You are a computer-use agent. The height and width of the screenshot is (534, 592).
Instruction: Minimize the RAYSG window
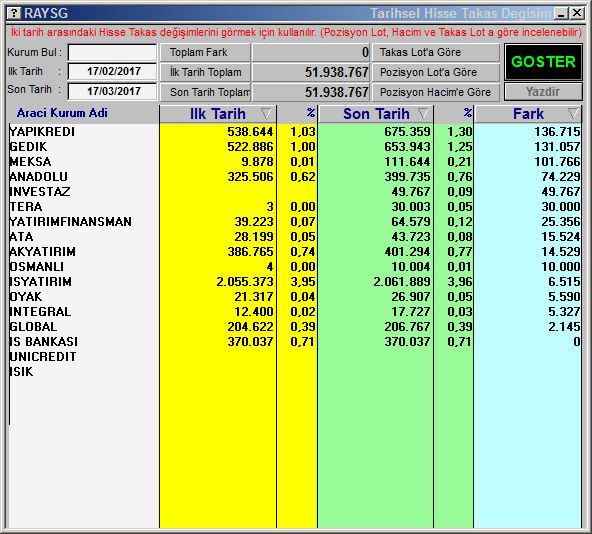point(561,14)
